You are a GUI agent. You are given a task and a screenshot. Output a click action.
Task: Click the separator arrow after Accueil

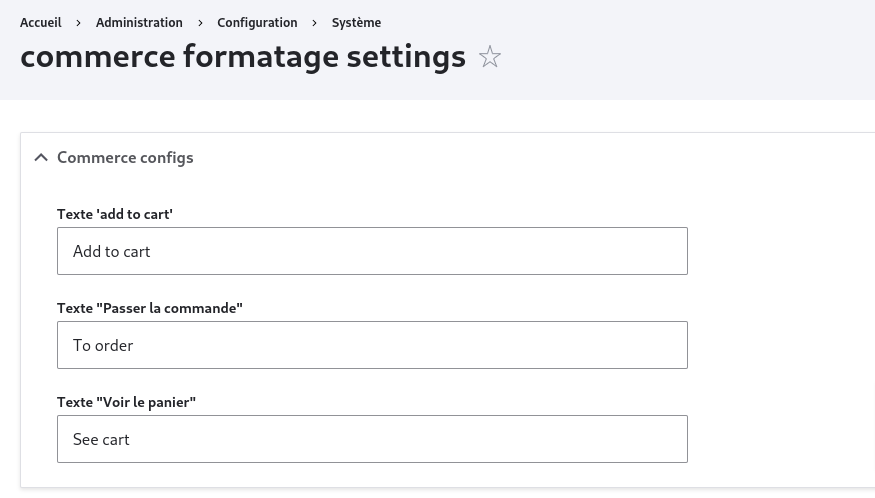(79, 23)
